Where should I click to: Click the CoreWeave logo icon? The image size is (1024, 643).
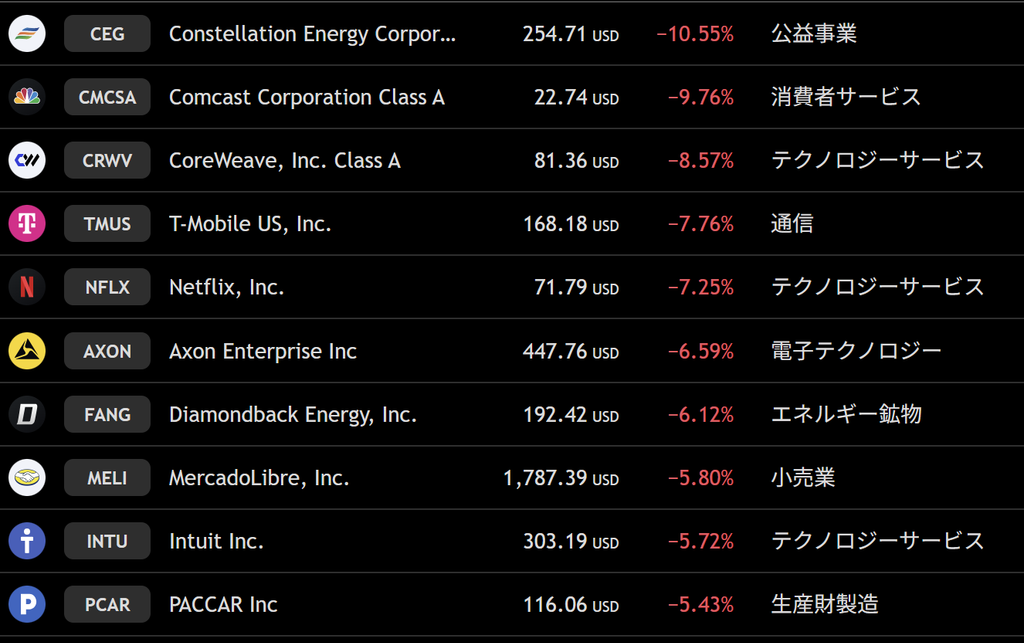point(27,160)
